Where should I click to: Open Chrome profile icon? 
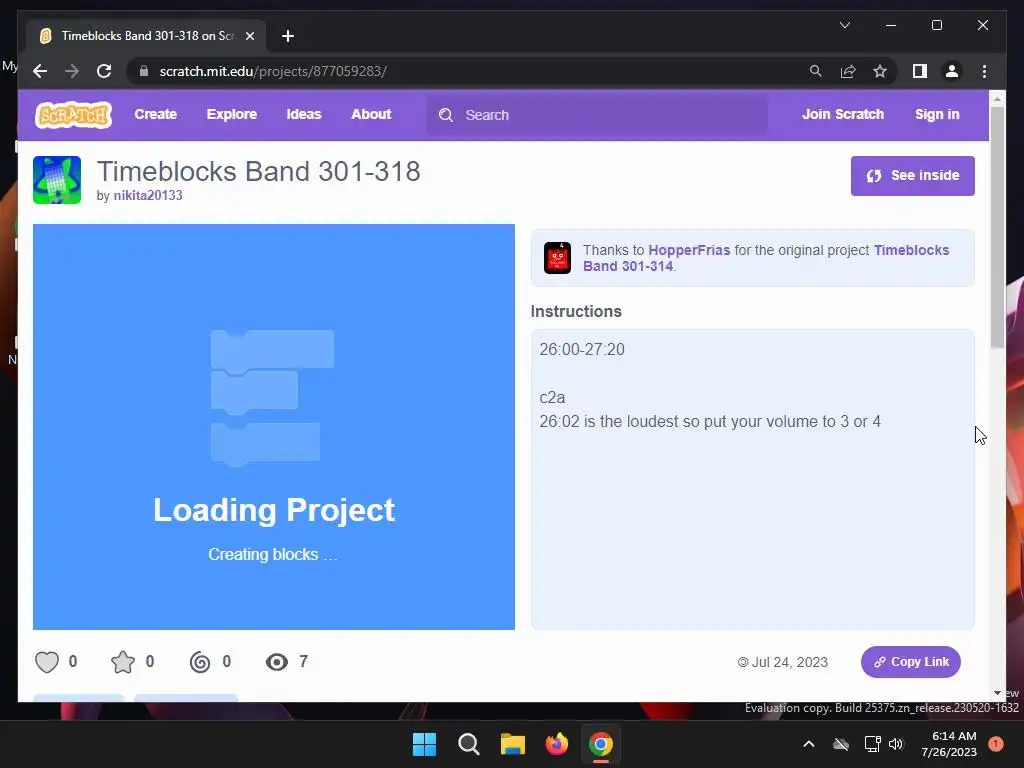coord(952,71)
